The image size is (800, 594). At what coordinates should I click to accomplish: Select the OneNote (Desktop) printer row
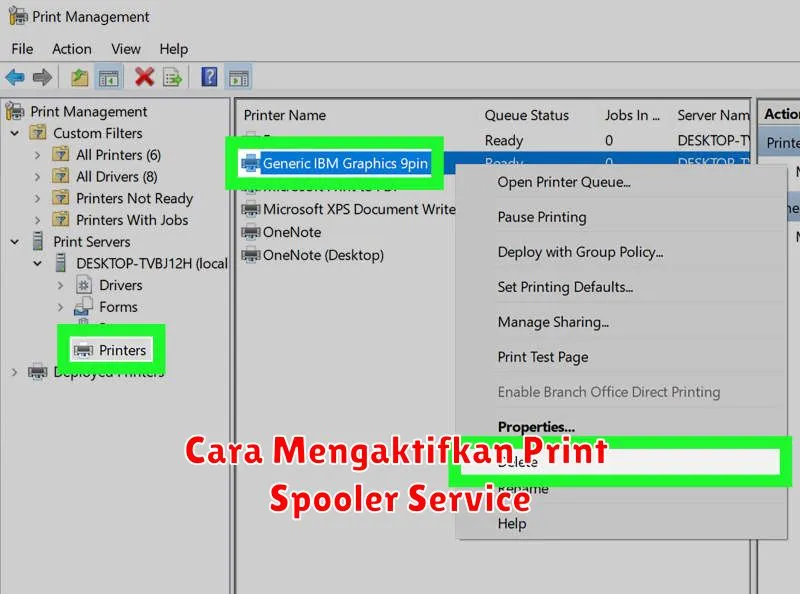coord(323,255)
